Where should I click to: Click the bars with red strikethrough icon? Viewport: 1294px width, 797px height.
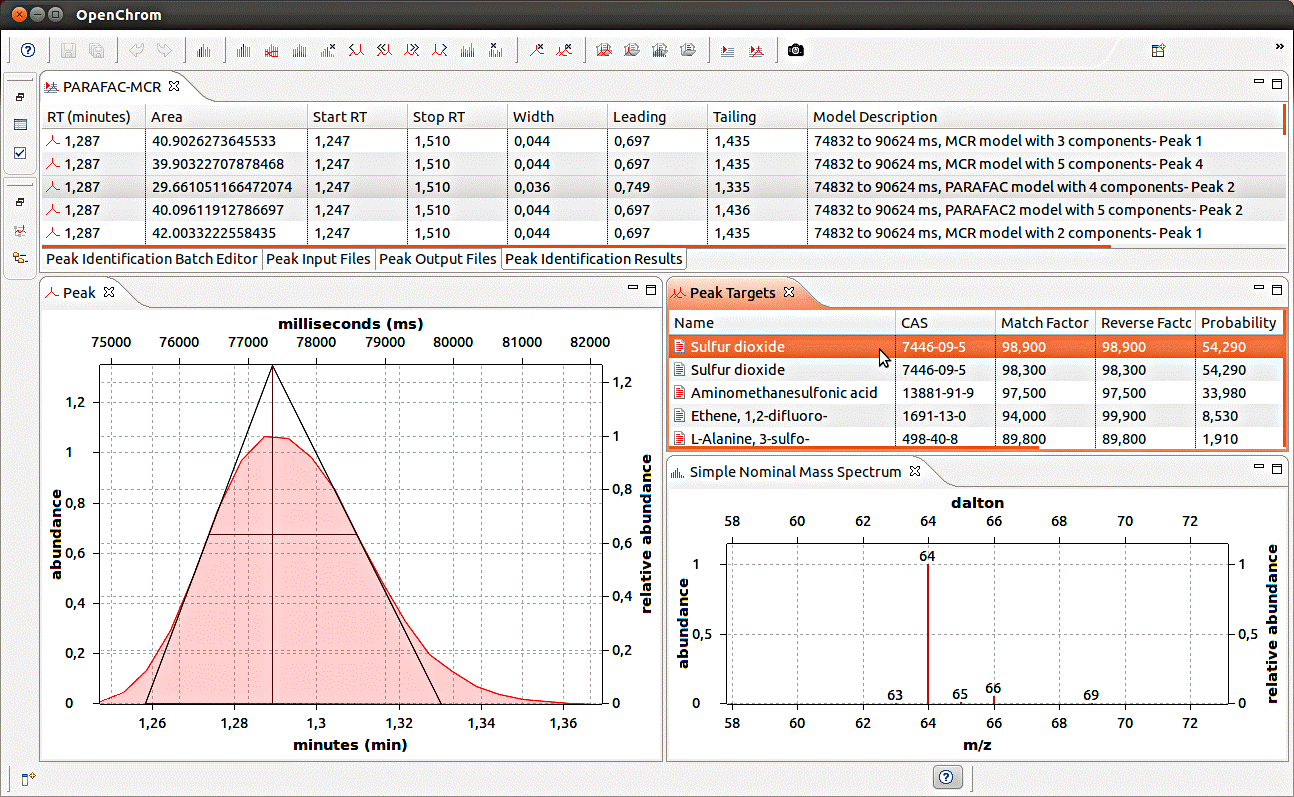click(x=271, y=50)
